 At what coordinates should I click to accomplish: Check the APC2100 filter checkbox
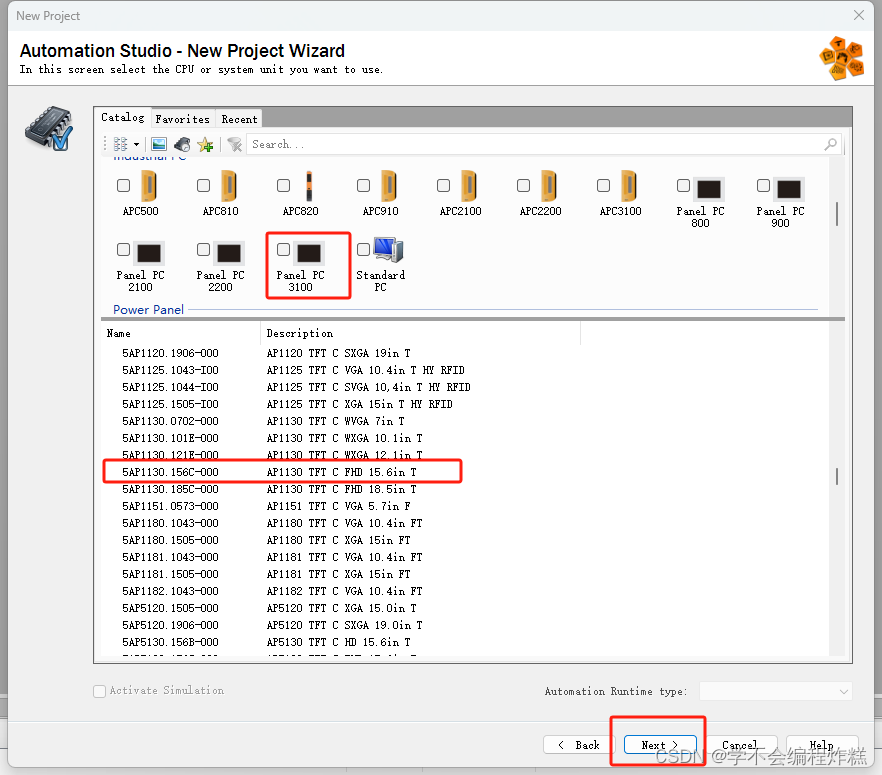coord(443,185)
